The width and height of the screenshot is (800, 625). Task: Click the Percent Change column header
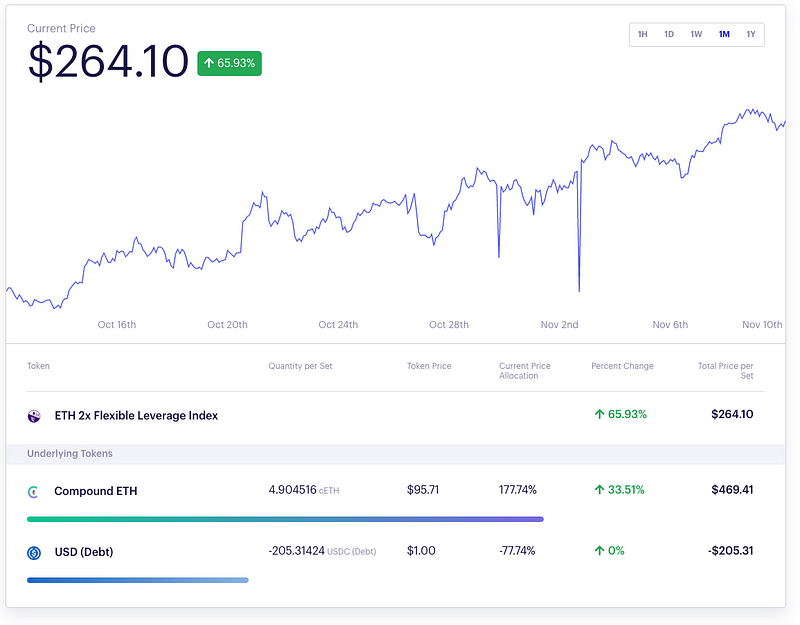(x=622, y=366)
